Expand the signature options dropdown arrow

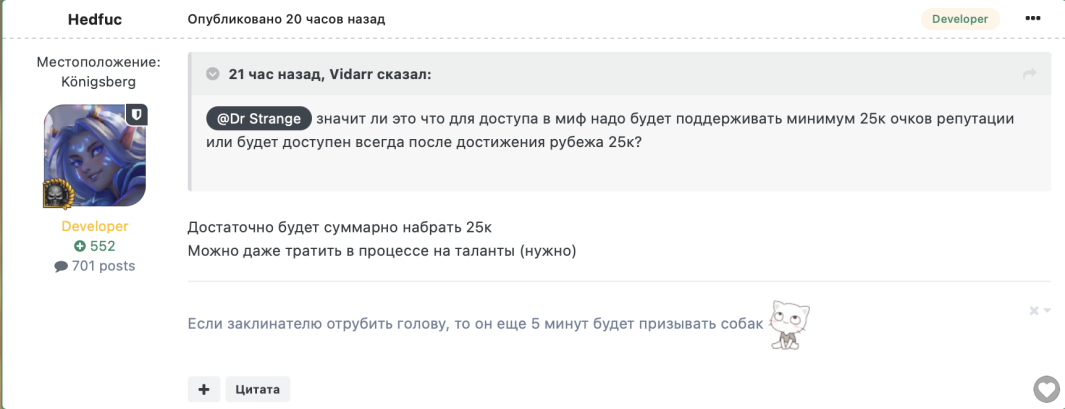(1047, 311)
